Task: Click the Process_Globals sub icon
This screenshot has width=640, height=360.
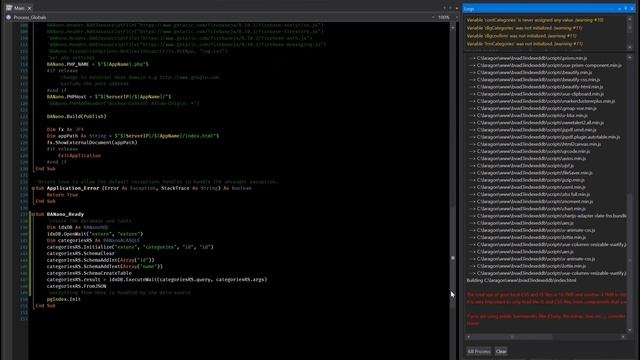Action: [9, 18]
